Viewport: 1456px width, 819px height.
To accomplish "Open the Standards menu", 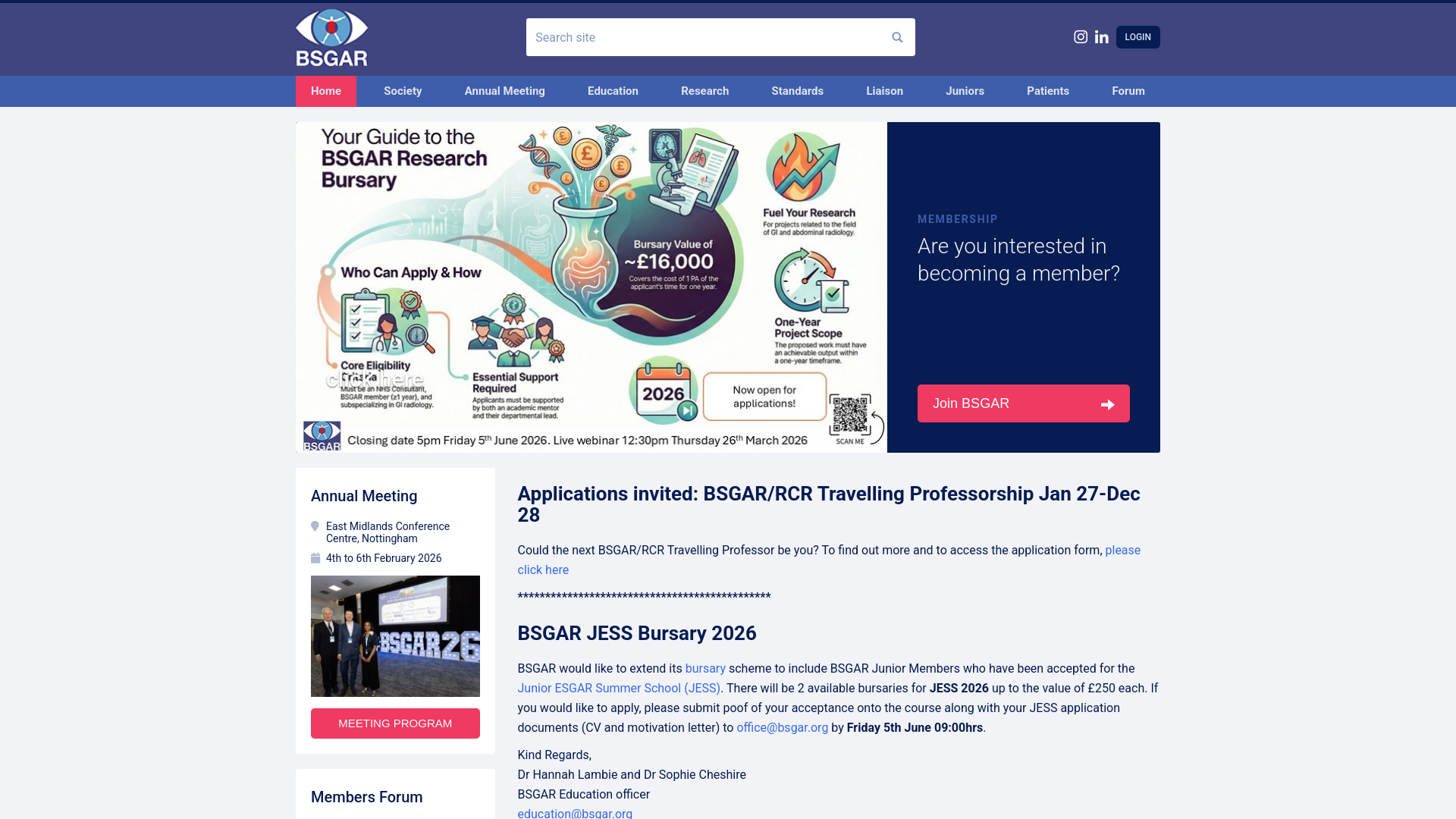I will pos(798,91).
